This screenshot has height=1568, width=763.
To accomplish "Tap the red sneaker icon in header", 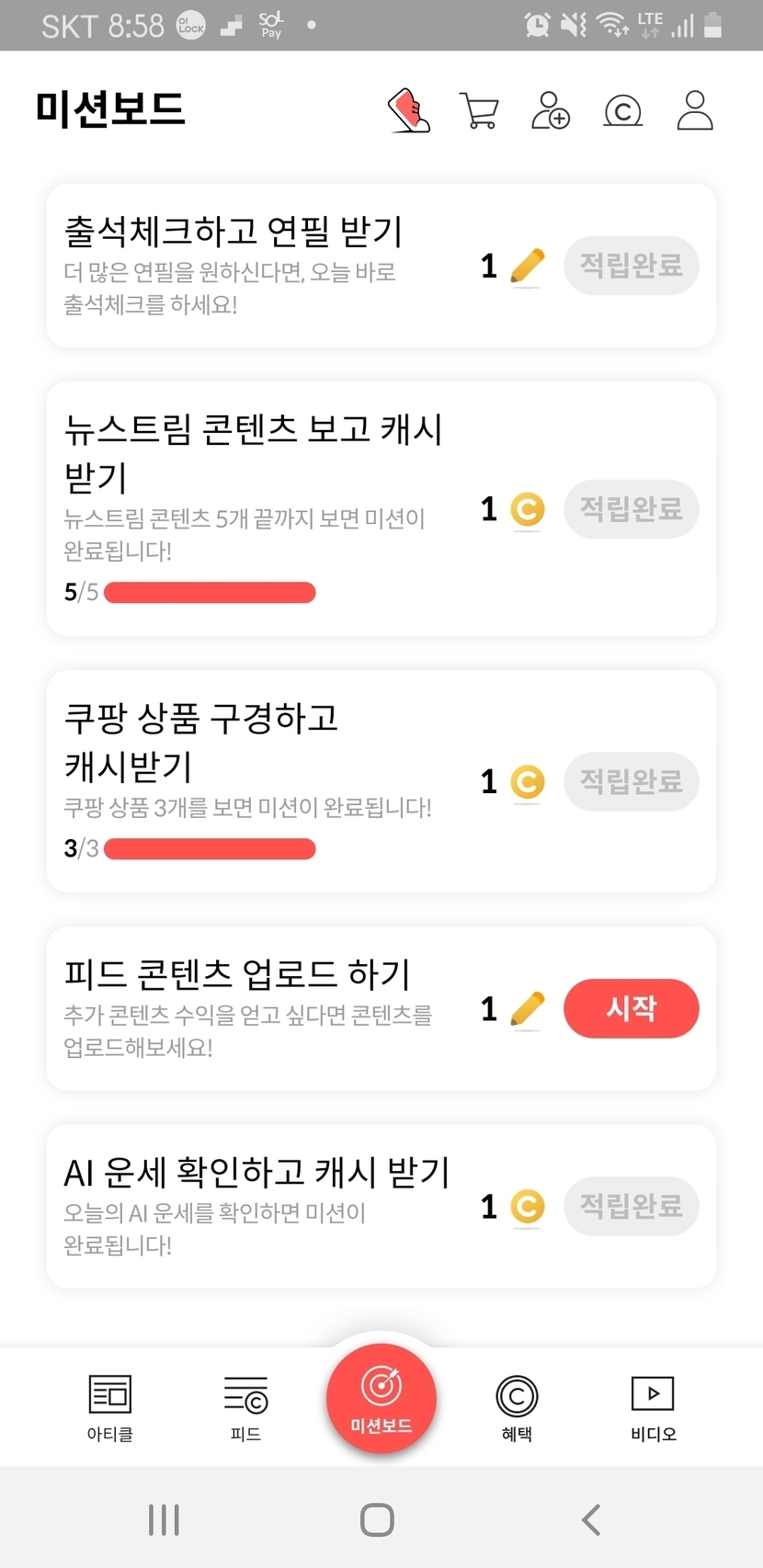I will click(410, 110).
